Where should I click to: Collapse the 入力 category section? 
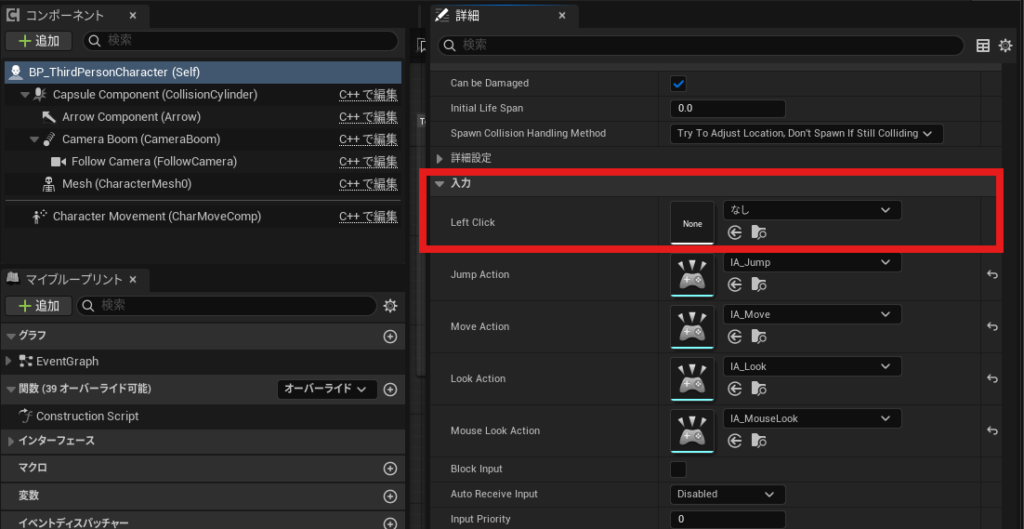(x=440, y=184)
